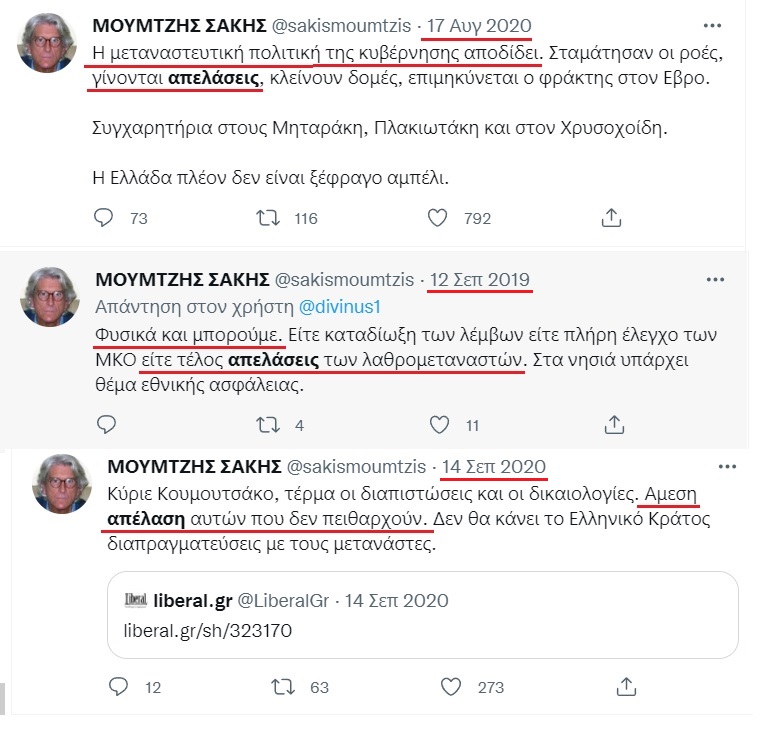Share the 14 Σεπ 2020 tweet

627,686
